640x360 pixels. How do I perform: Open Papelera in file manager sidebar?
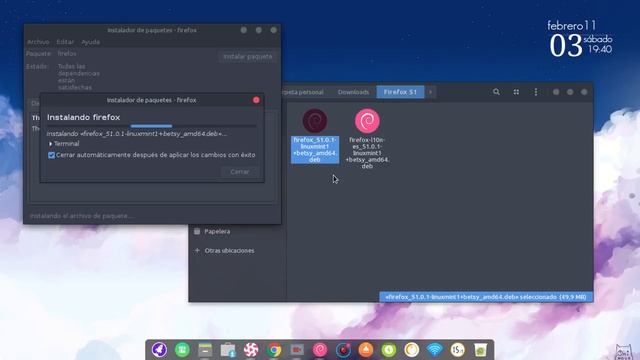pyautogui.click(x=217, y=231)
